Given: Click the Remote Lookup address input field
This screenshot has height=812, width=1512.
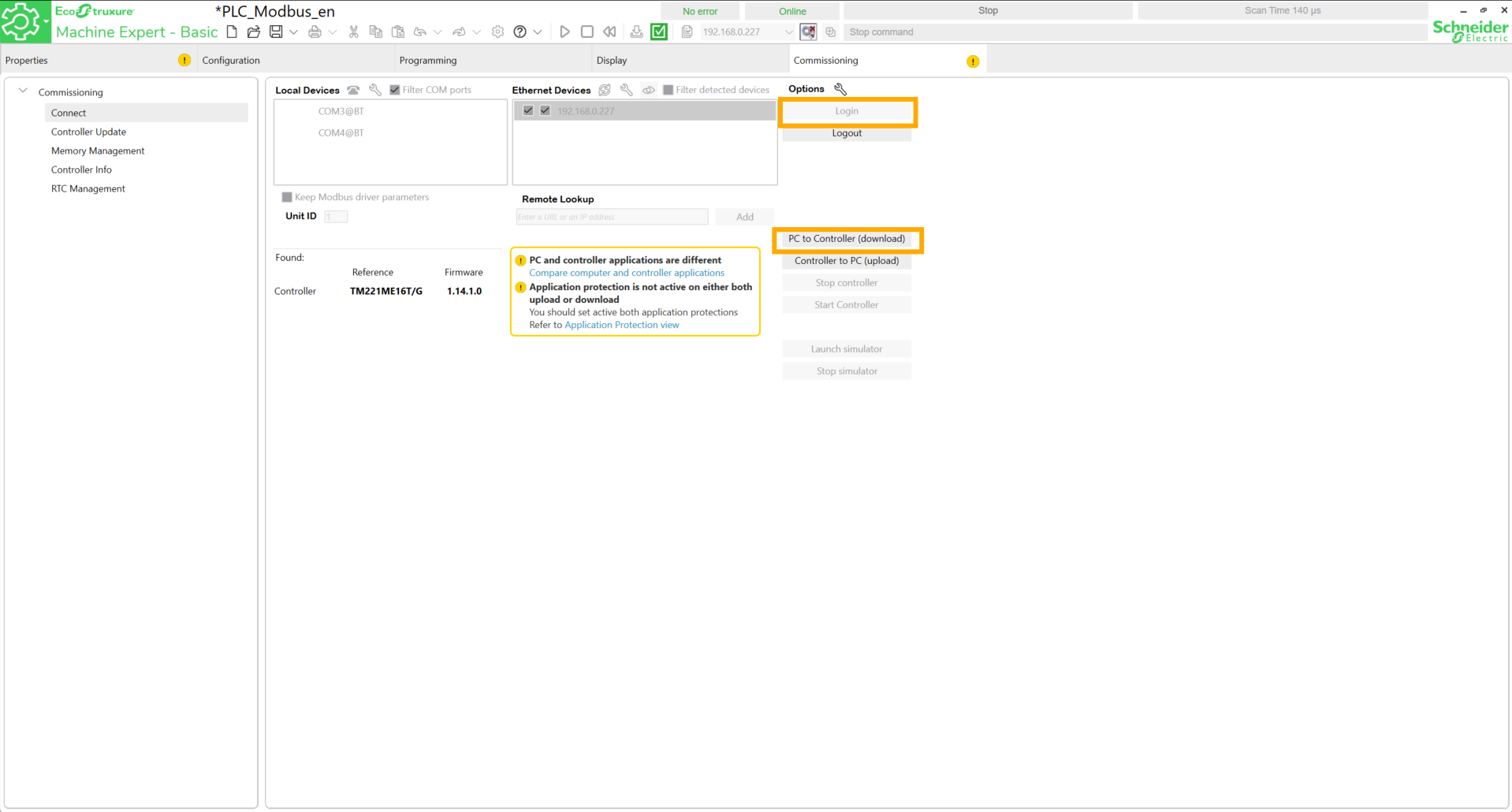Looking at the screenshot, I should 612,217.
